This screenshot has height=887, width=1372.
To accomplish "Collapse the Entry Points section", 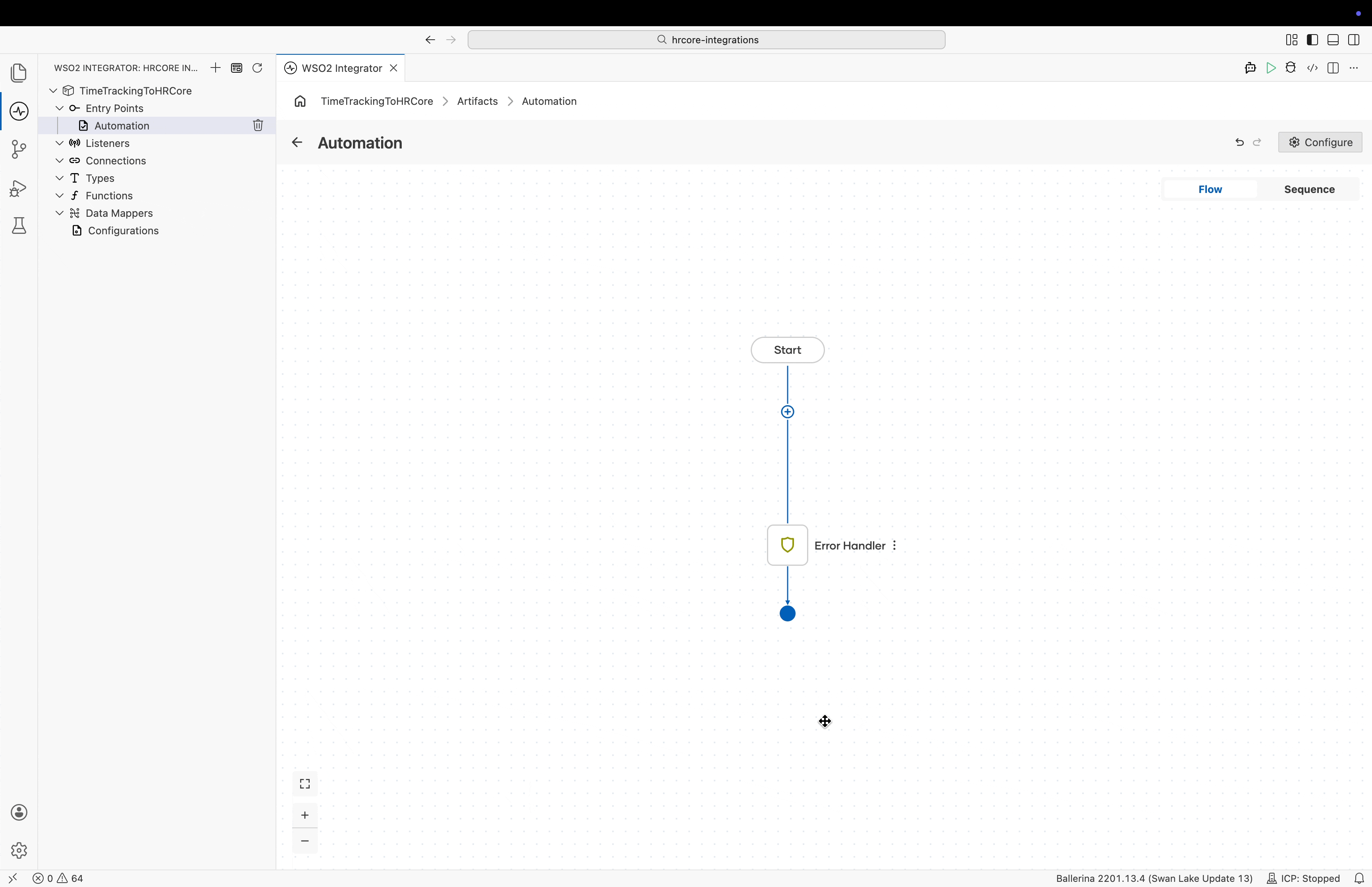I will click(59, 108).
